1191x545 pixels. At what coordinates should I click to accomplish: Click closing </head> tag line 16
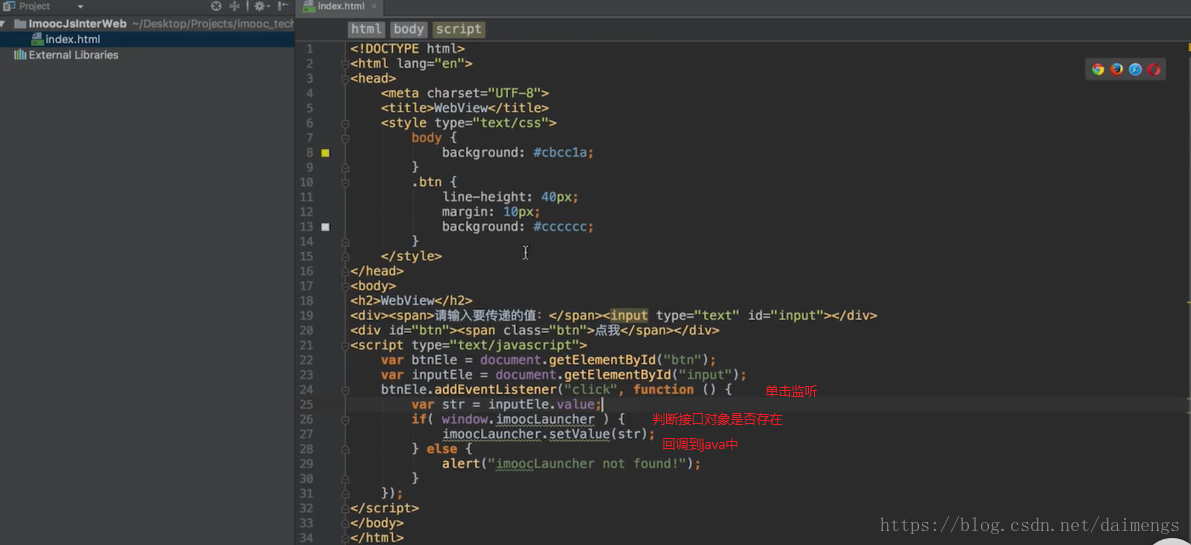coord(377,271)
